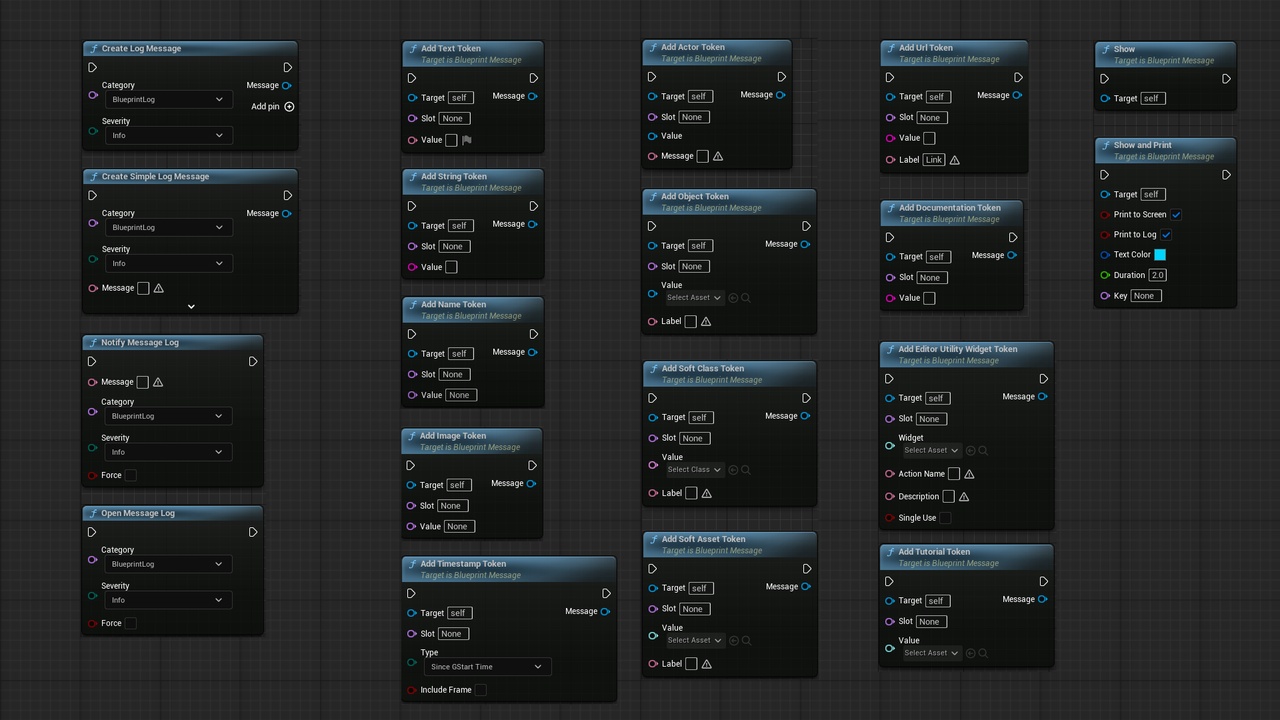Open the Category dropdown in Create Simple Log Message
Image resolution: width=1280 pixels, height=720 pixels.
168,228
